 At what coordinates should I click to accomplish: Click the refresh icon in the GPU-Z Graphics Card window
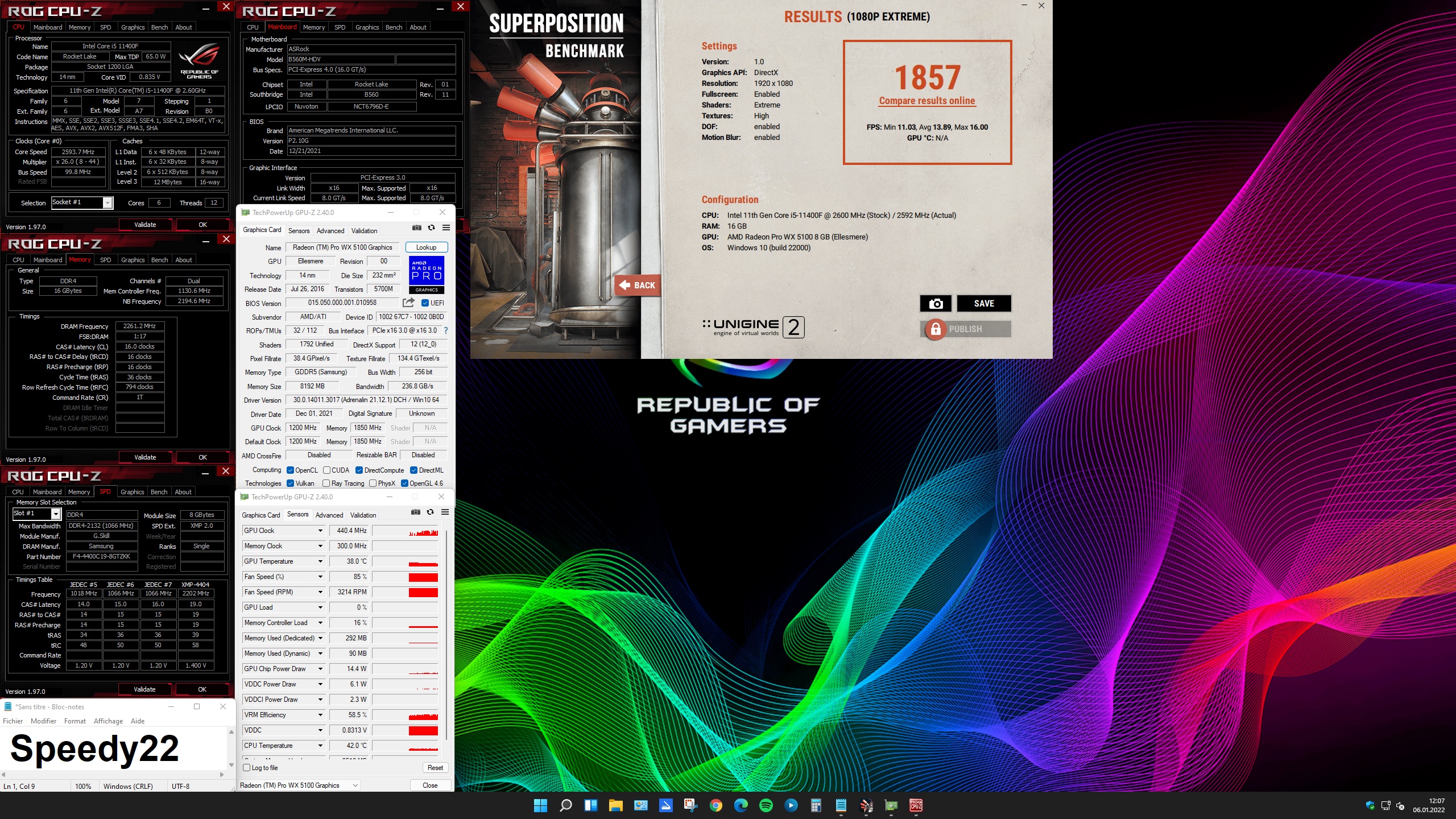coord(431,227)
